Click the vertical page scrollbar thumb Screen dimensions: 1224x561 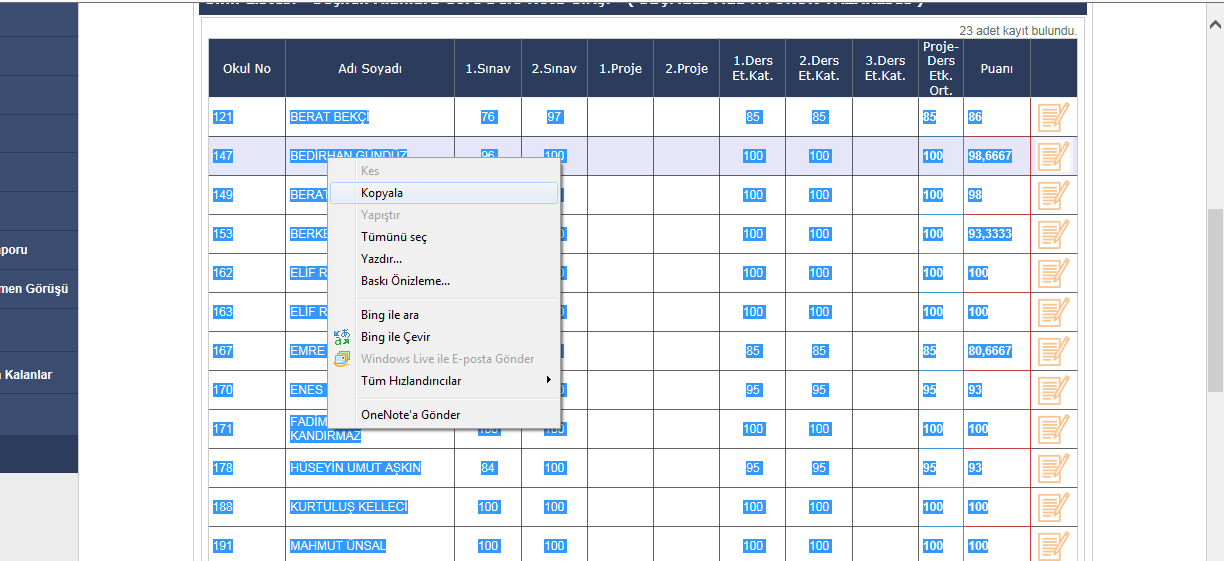coord(1215,299)
